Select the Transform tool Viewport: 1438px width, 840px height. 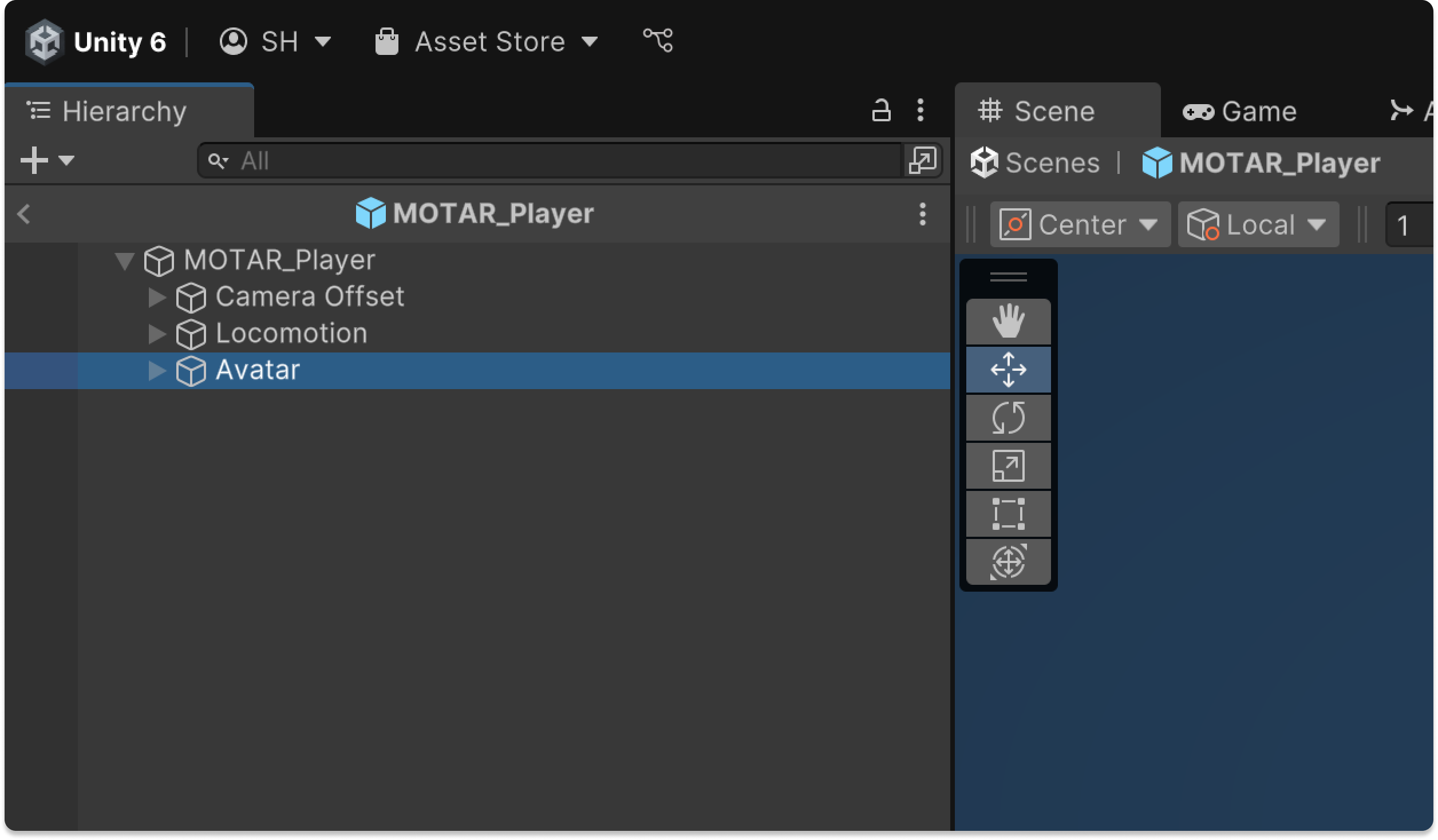1008,562
